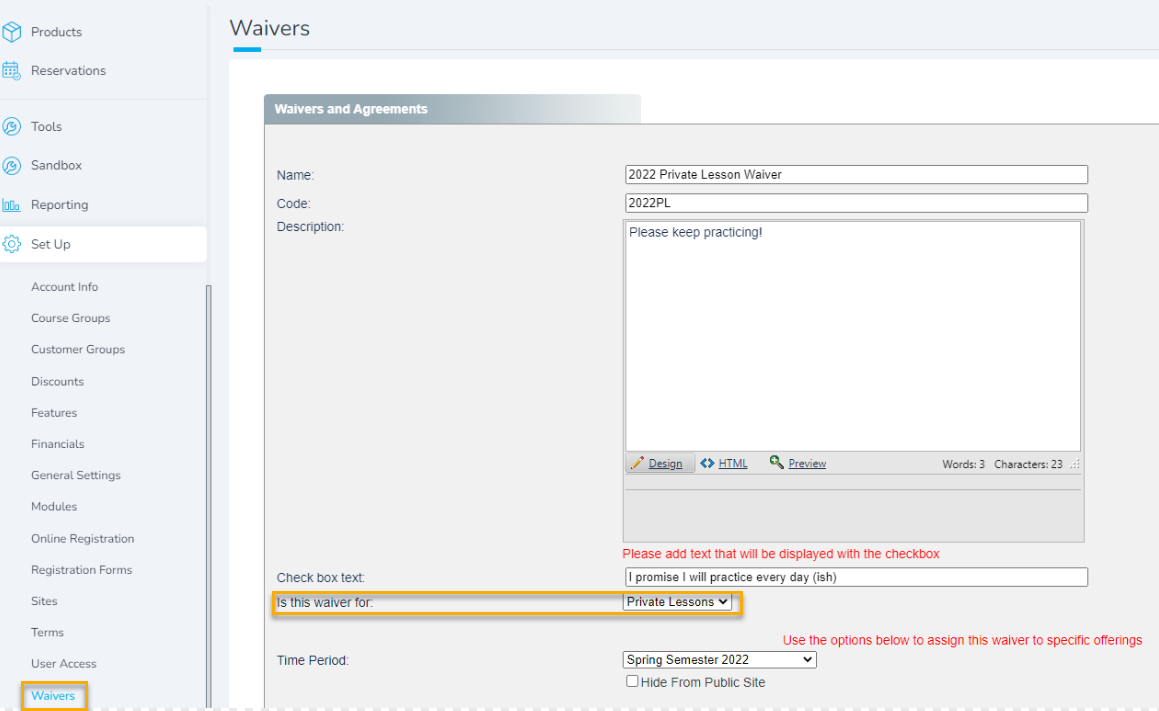1159x711 pixels.
Task: Click the 'Please add text' red notice
Action: pyautogui.click(x=781, y=554)
